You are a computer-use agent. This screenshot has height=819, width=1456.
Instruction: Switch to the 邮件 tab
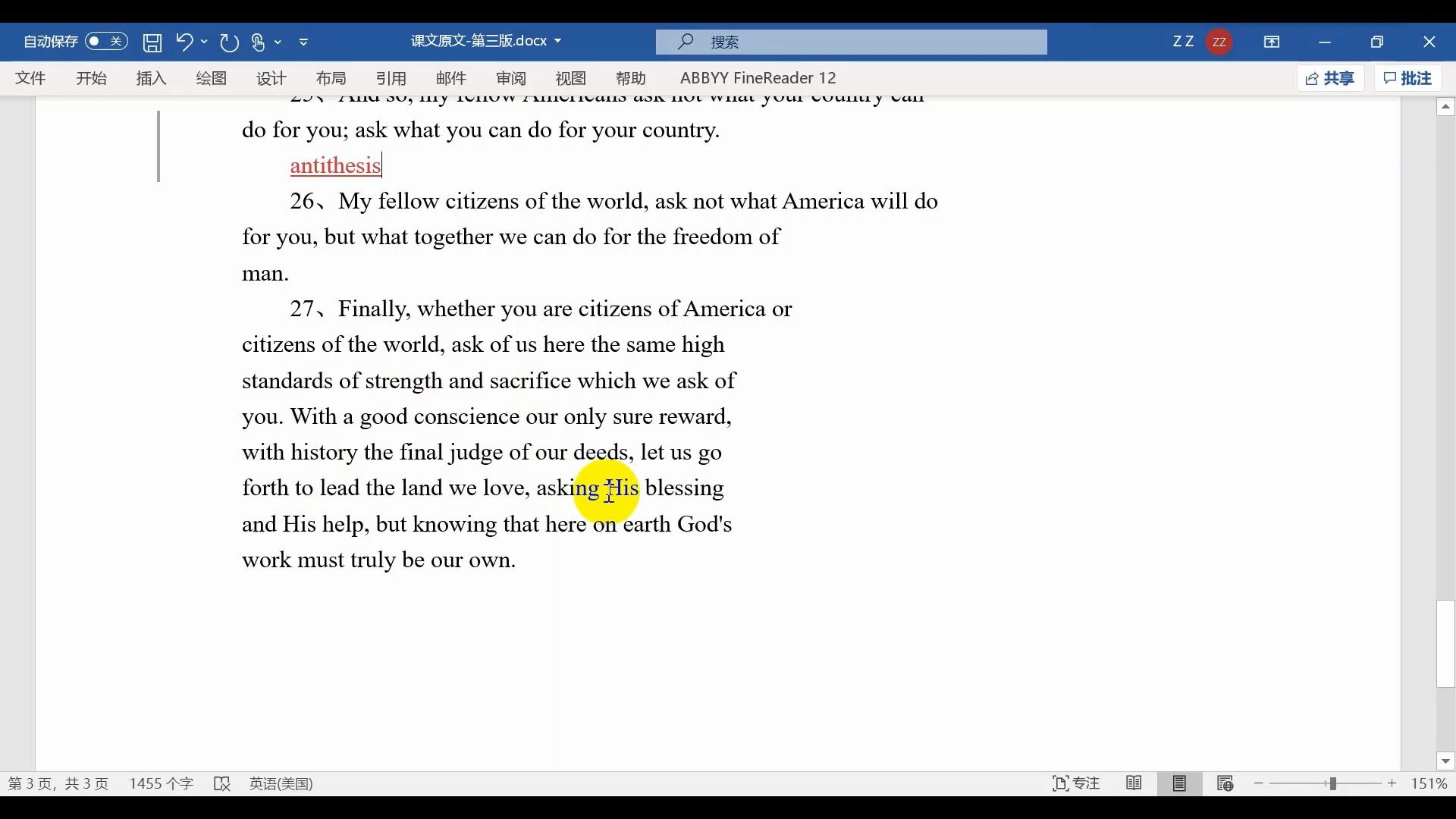point(451,78)
